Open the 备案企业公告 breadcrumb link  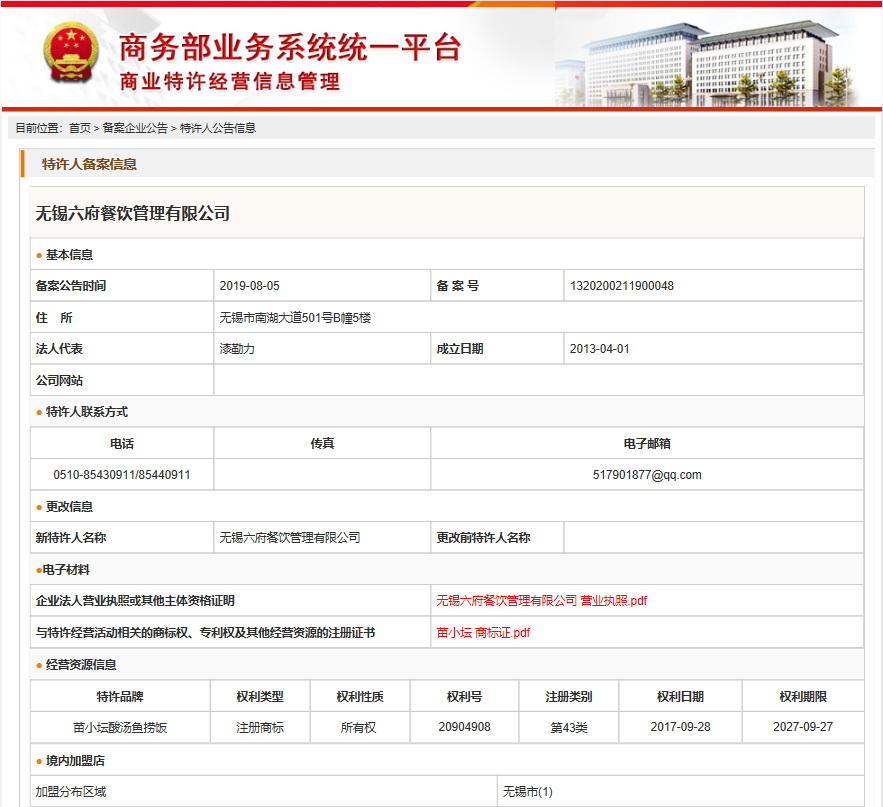click(135, 128)
